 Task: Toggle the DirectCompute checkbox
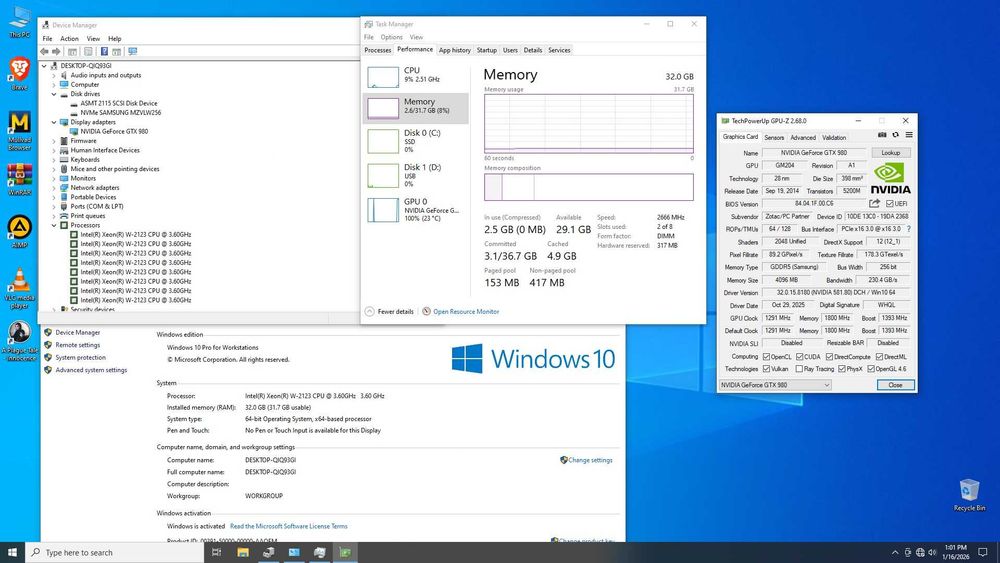tap(829, 357)
